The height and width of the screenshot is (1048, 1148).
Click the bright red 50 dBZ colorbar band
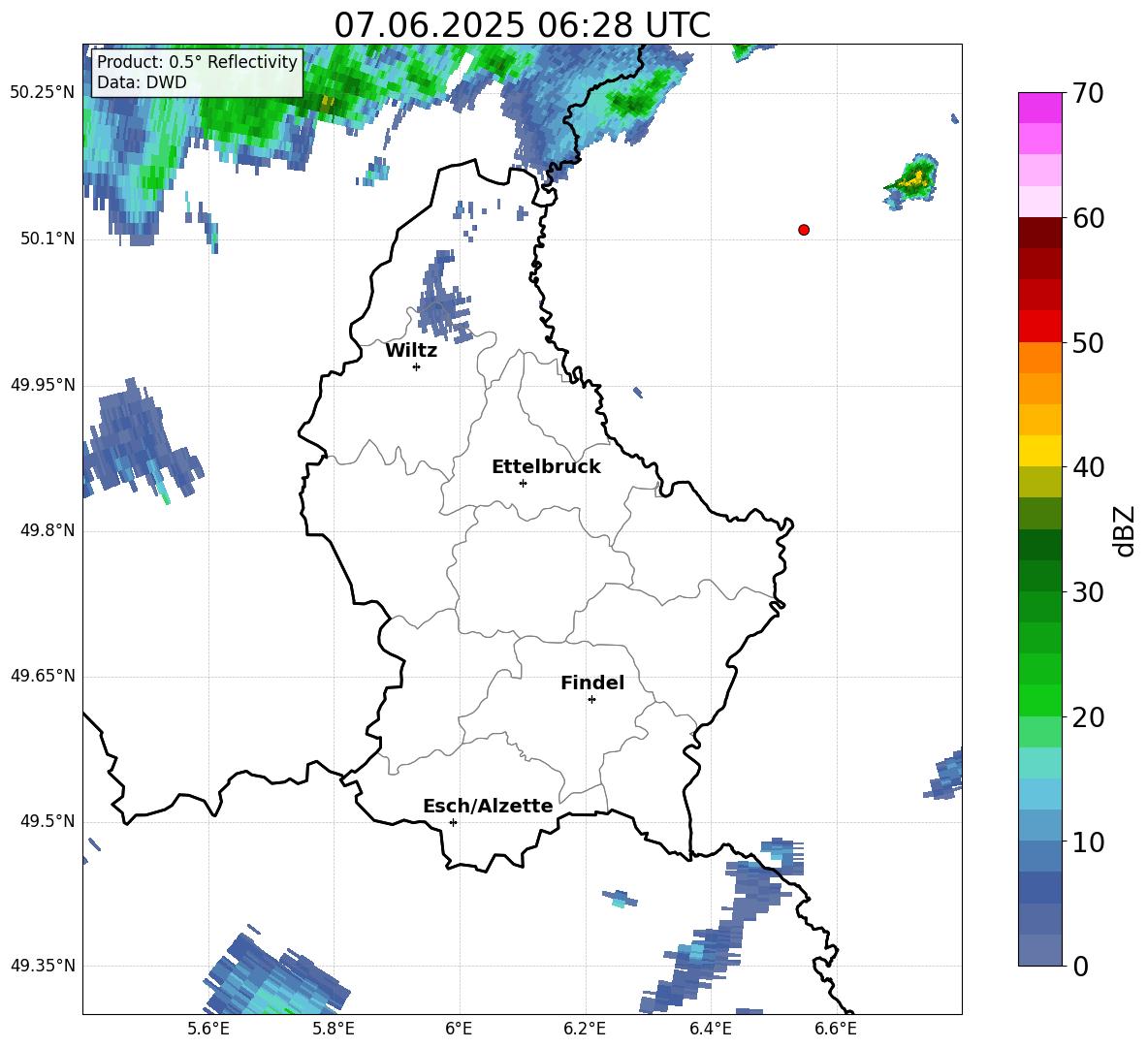coord(1039,327)
